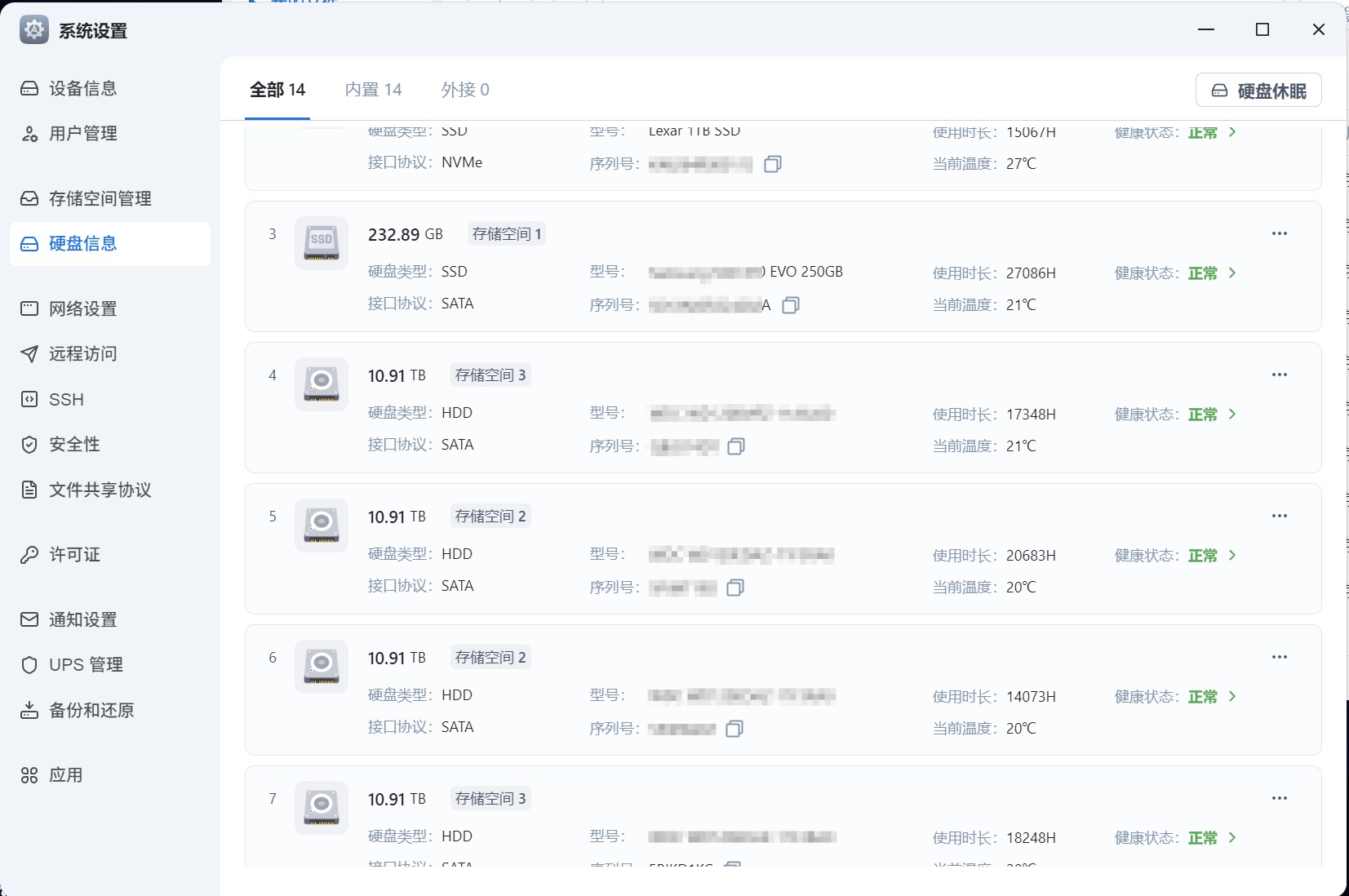Open UPS 管理 settings
The width and height of the screenshot is (1349, 896).
86,665
